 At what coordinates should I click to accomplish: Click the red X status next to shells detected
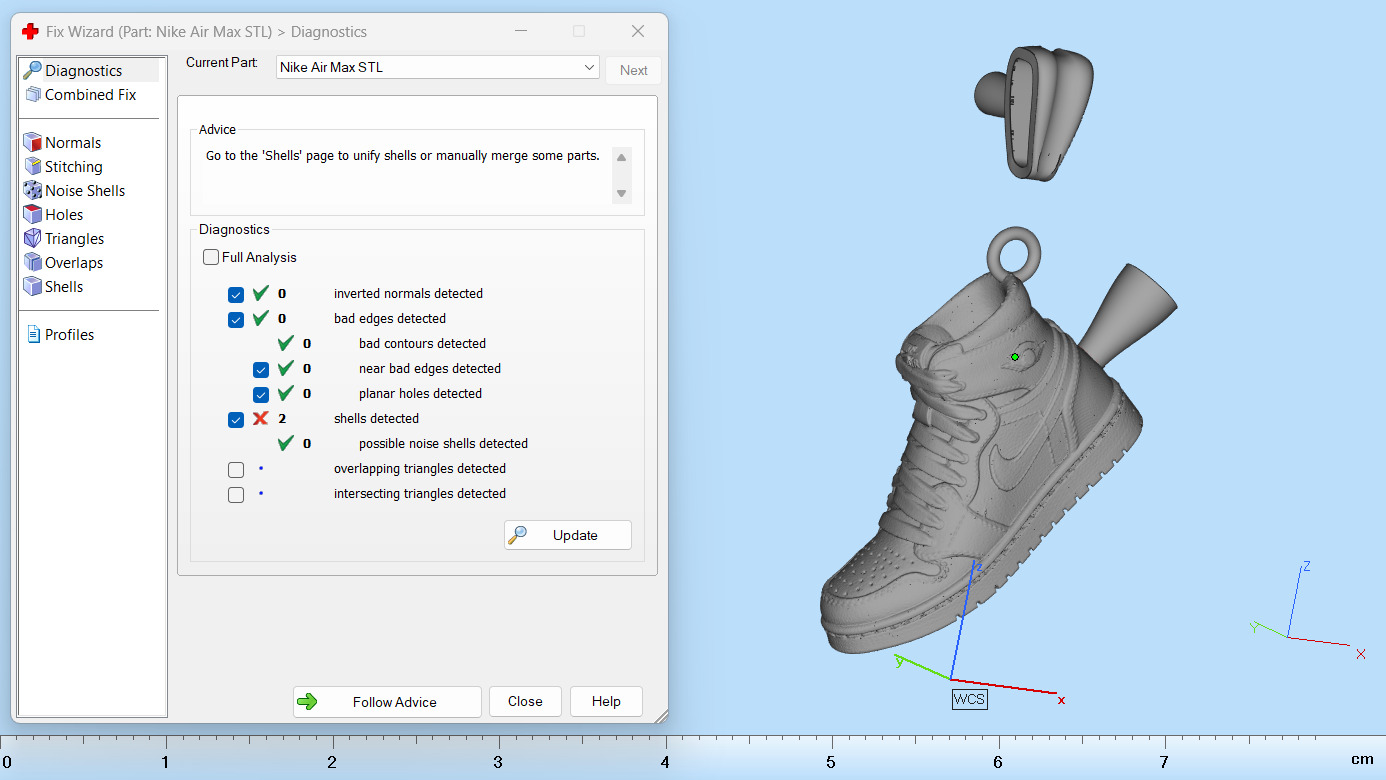(x=261, y=418)
